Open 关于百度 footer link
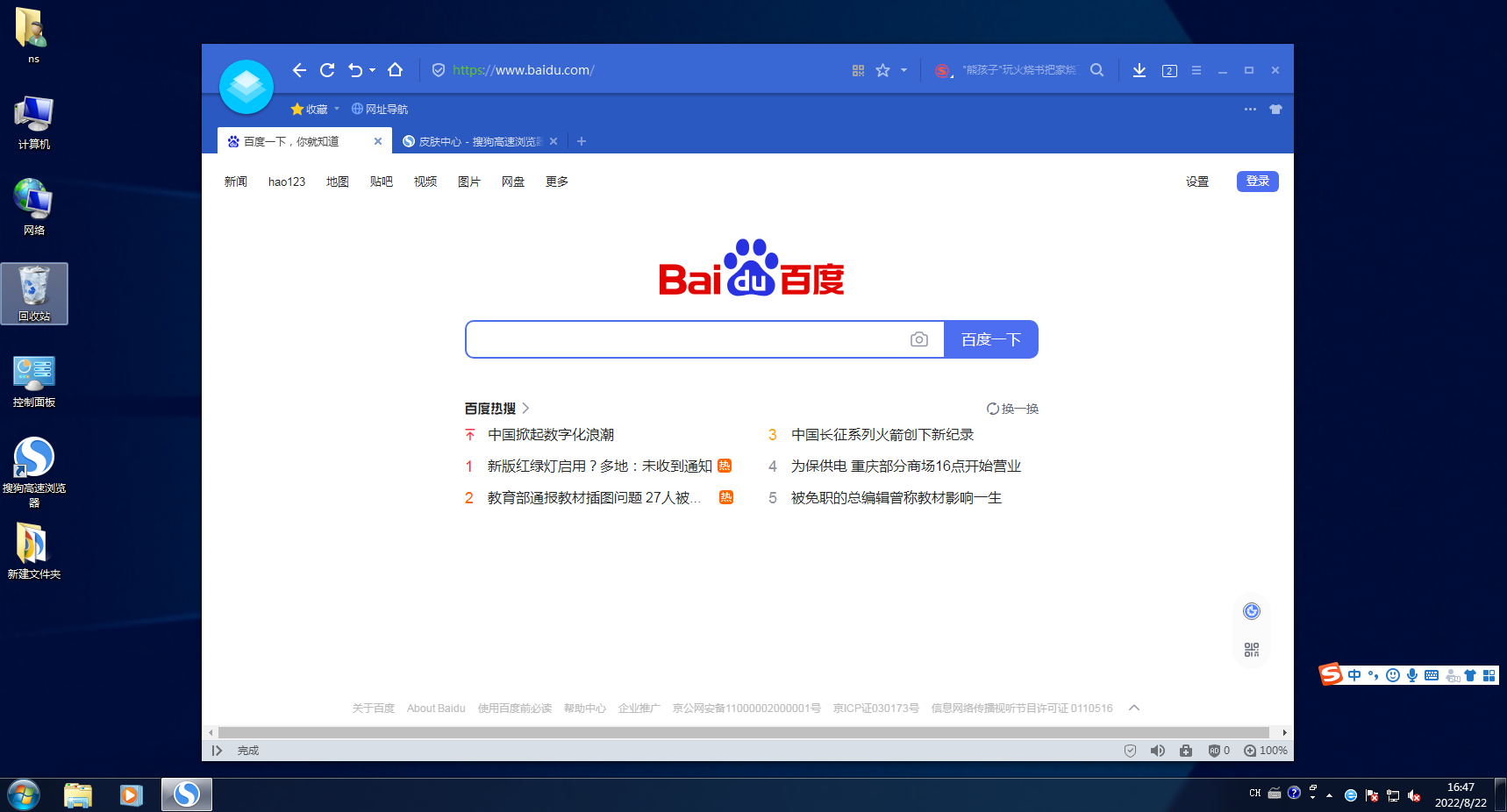The height and width of the screenshot is (812, 1507). pos(374,709)
